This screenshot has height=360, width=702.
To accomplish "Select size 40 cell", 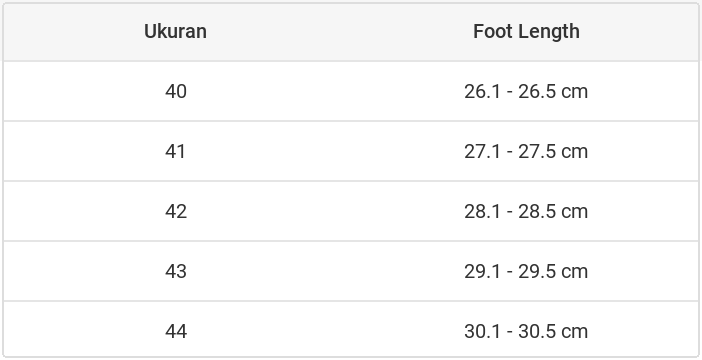I will click(176, 91).
